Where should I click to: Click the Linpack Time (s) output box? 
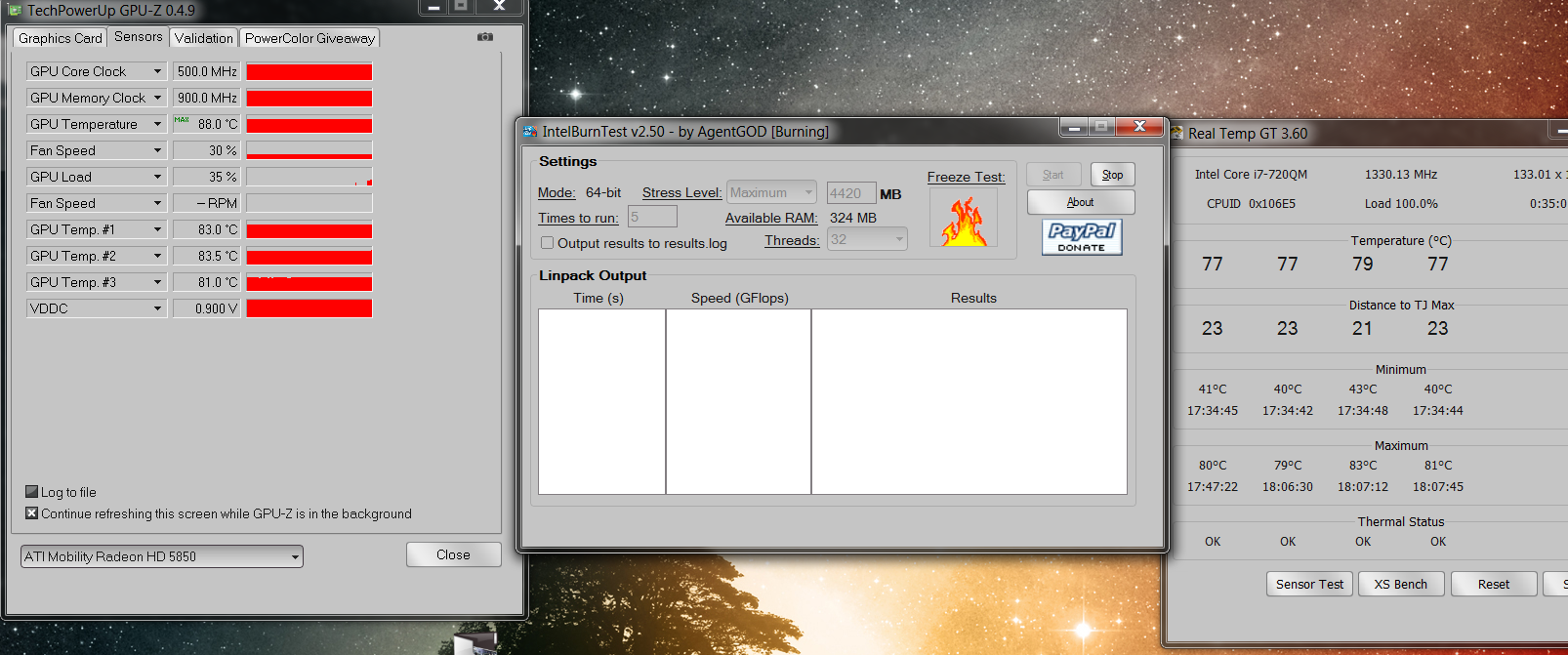point(602,401)
